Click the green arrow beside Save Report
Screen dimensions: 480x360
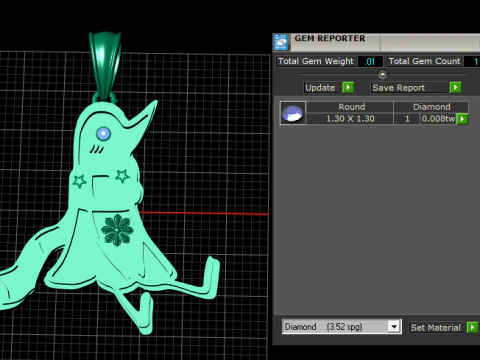[455, 88]
